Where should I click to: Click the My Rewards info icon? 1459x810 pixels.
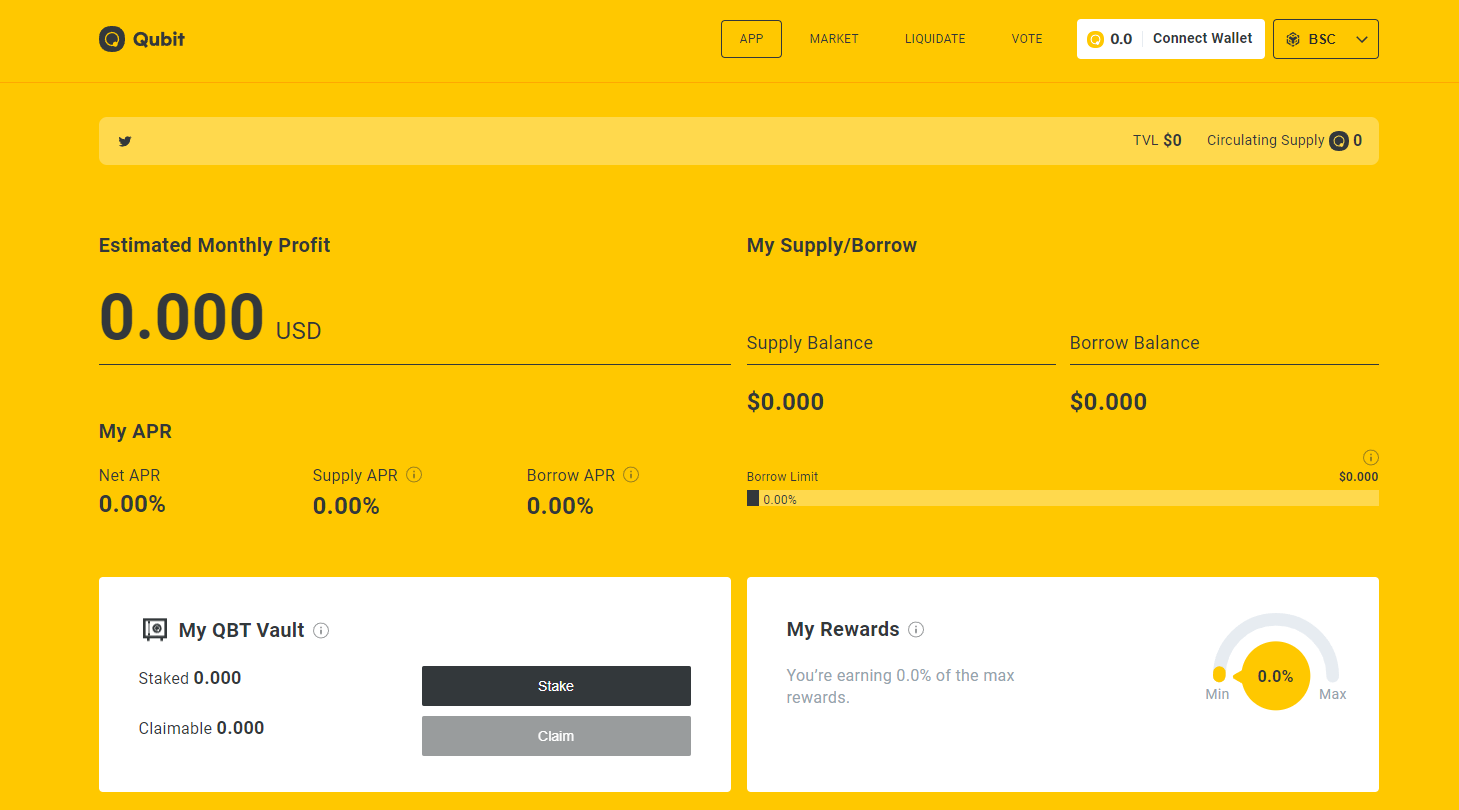click(916, 630)
